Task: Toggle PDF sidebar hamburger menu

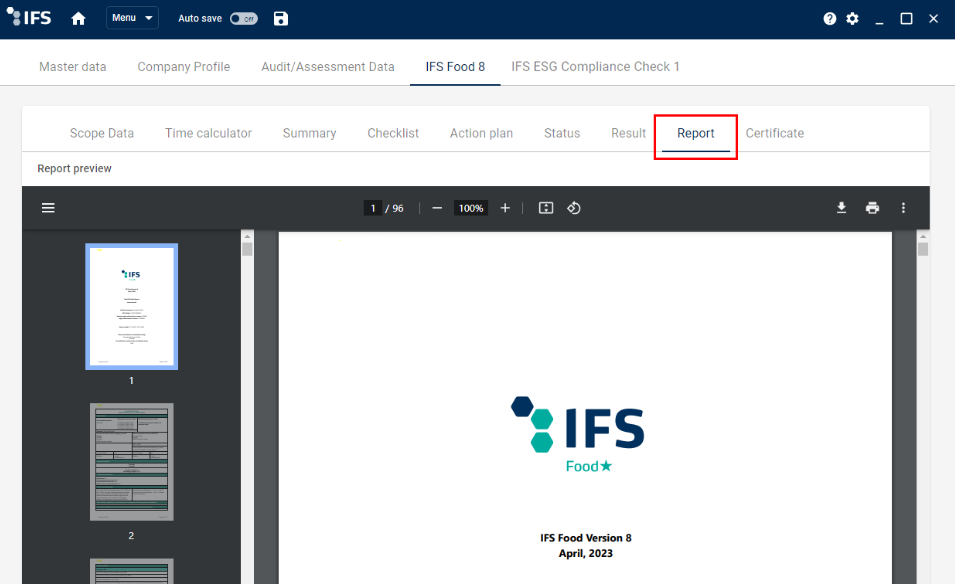Action: (x=48, y=208)
